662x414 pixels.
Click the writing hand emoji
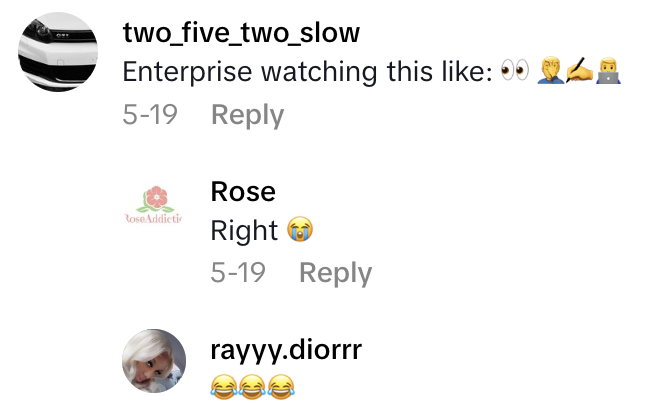[x=579, y=71]
